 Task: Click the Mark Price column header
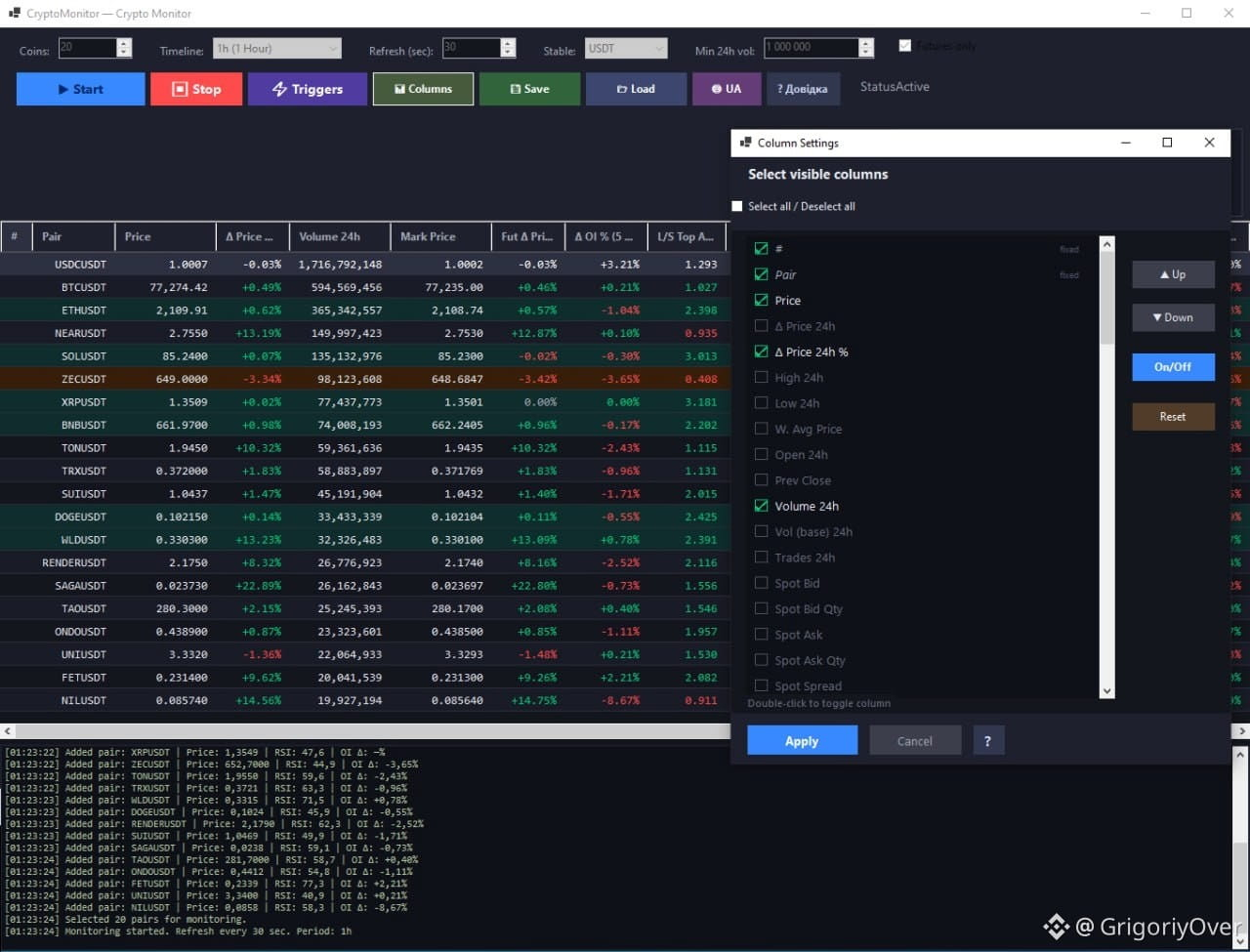440,236
